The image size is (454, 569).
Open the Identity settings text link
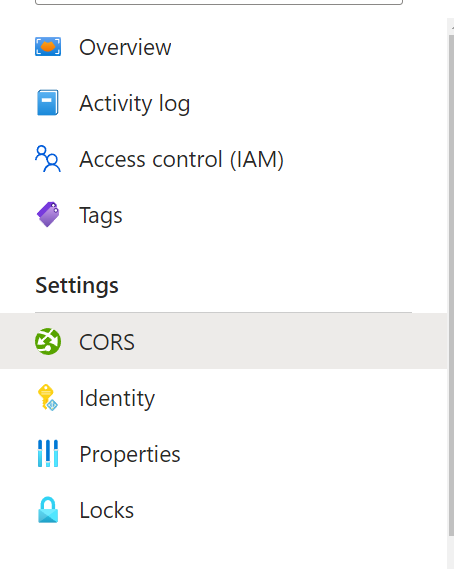(117, 398)
